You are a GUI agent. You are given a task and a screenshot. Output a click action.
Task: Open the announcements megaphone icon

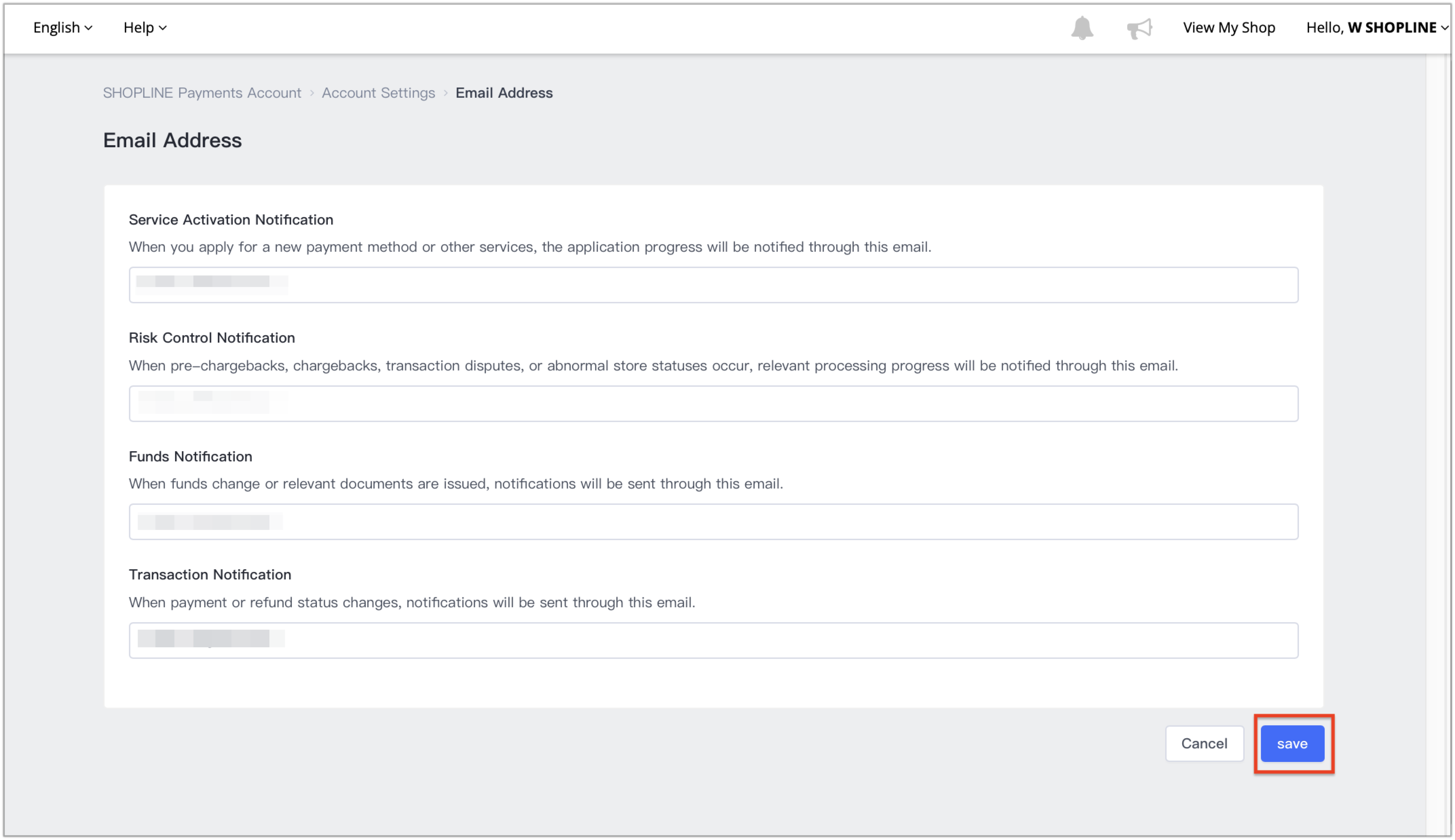(x=1139, y=28)
